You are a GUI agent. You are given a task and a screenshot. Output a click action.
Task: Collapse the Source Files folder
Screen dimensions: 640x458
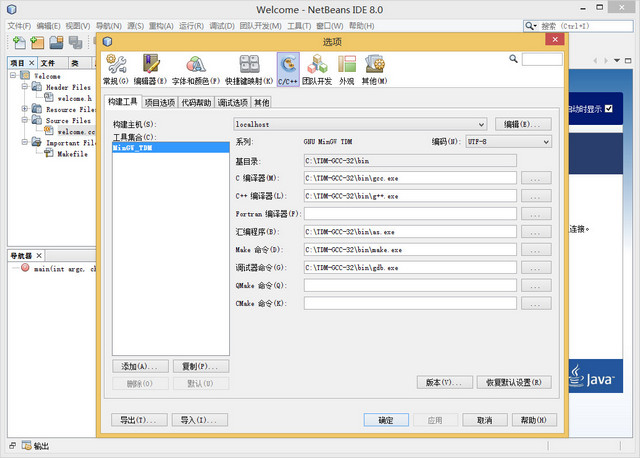(24, 120)
